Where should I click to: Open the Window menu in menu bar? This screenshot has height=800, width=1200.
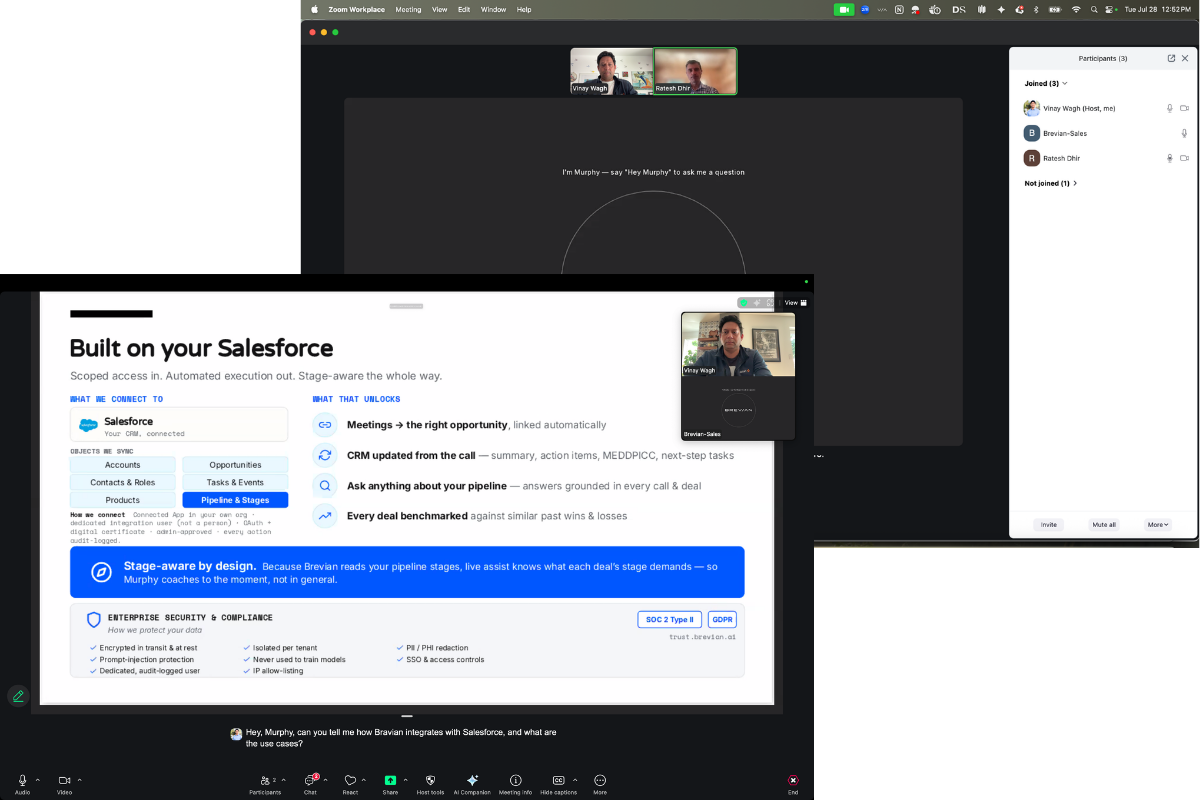493,9
